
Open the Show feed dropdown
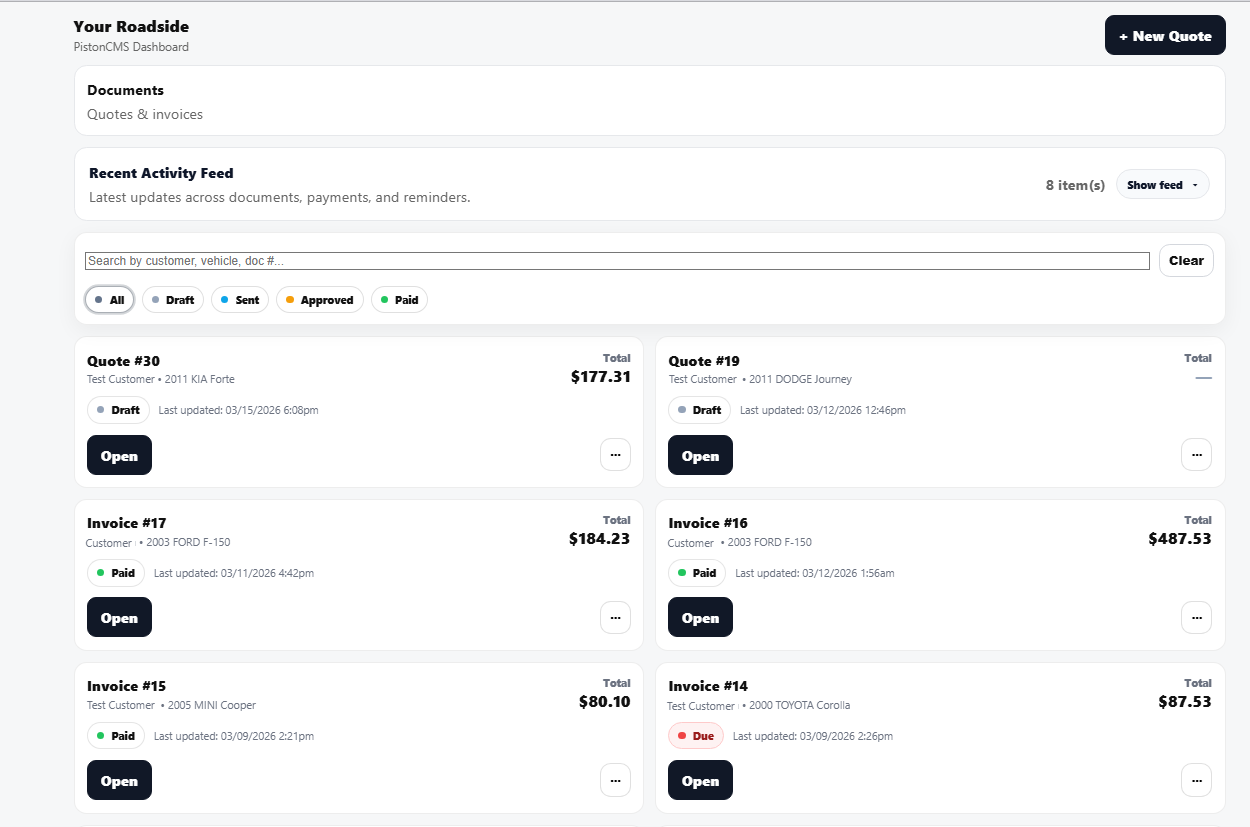[1162, 184]
